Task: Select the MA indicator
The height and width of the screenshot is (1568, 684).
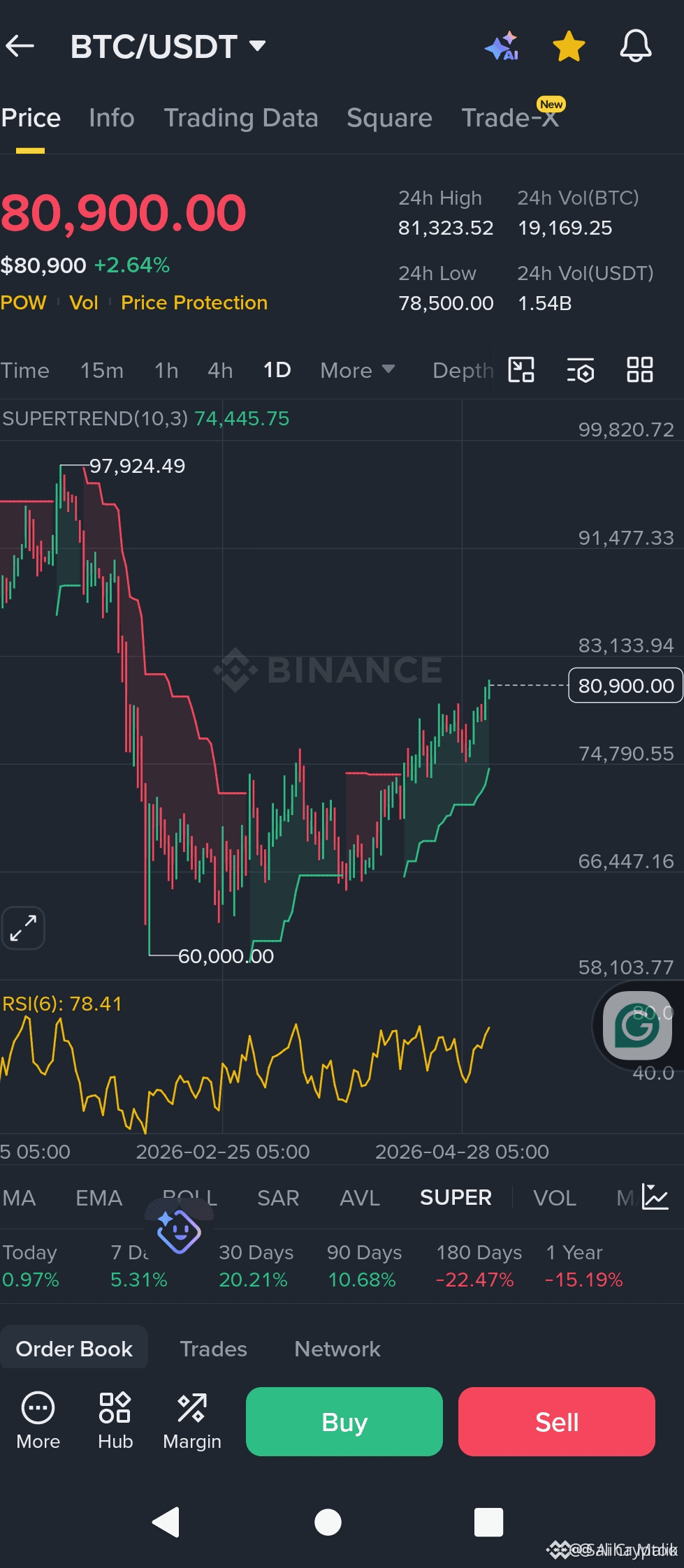Action: coord(19,1198)
